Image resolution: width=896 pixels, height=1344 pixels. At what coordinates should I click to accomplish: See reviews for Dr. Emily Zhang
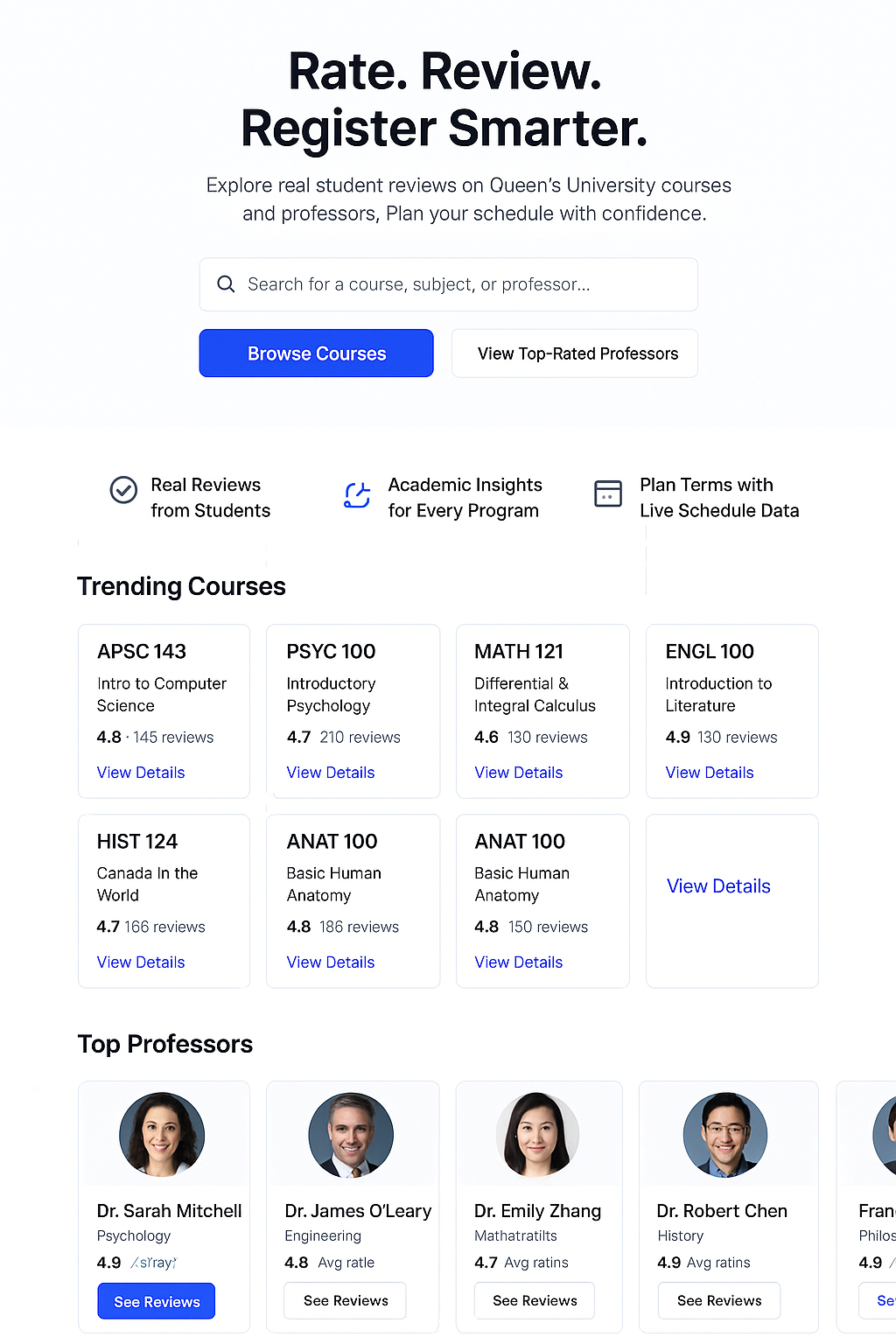pos(535,1300)
